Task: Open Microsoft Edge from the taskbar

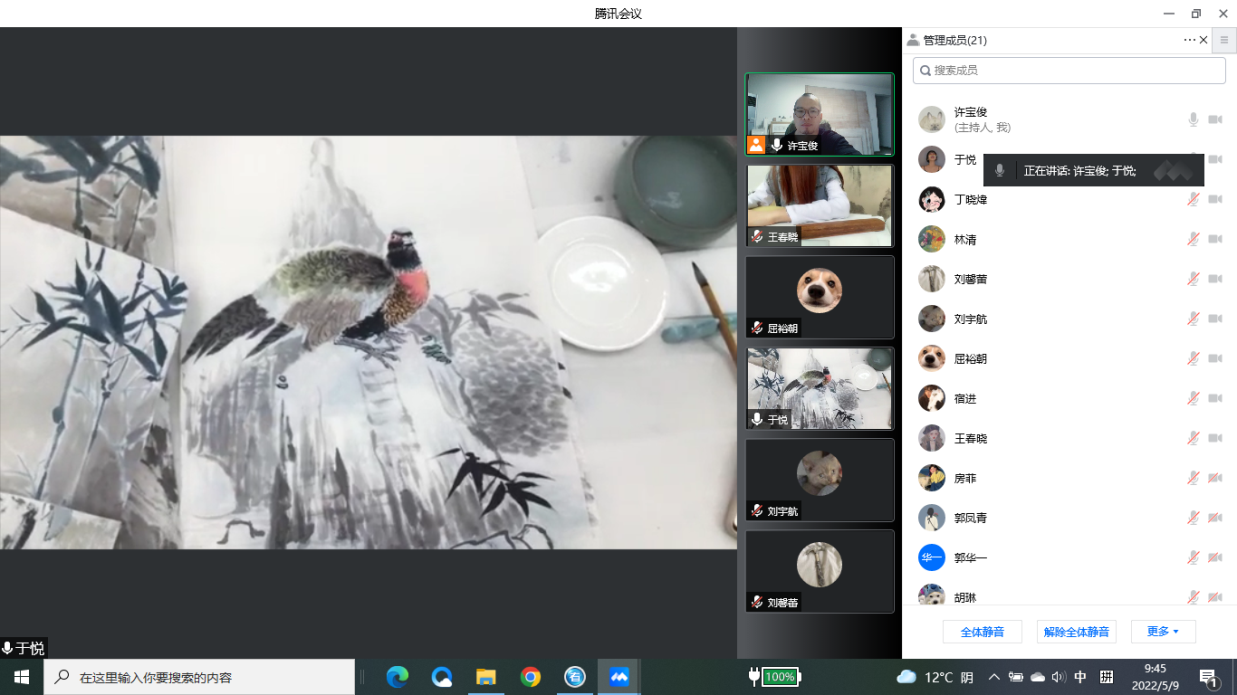Action: pyautogui.click(x=398, y=677)
